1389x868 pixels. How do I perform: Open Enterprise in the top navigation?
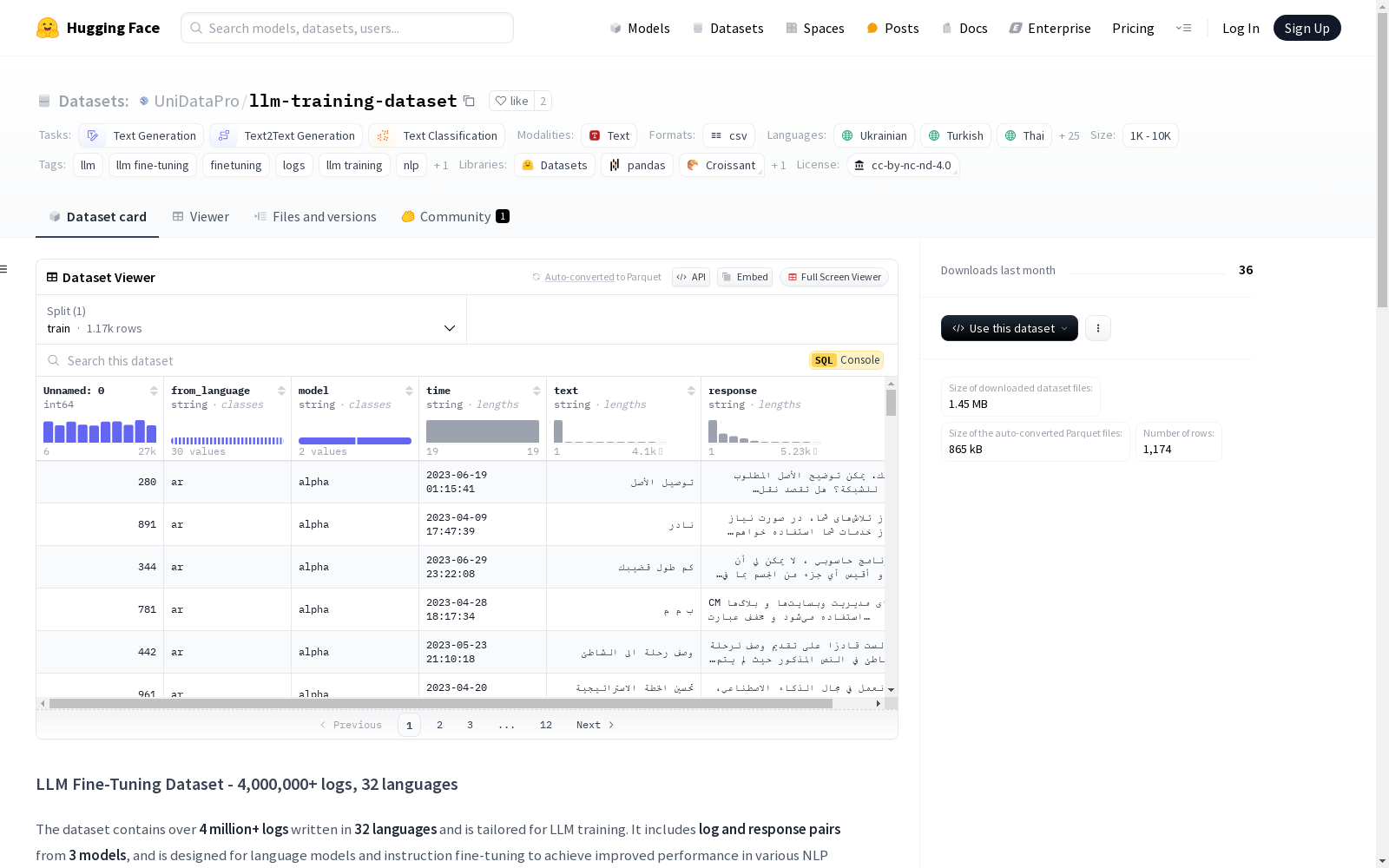click(1050, 28)
